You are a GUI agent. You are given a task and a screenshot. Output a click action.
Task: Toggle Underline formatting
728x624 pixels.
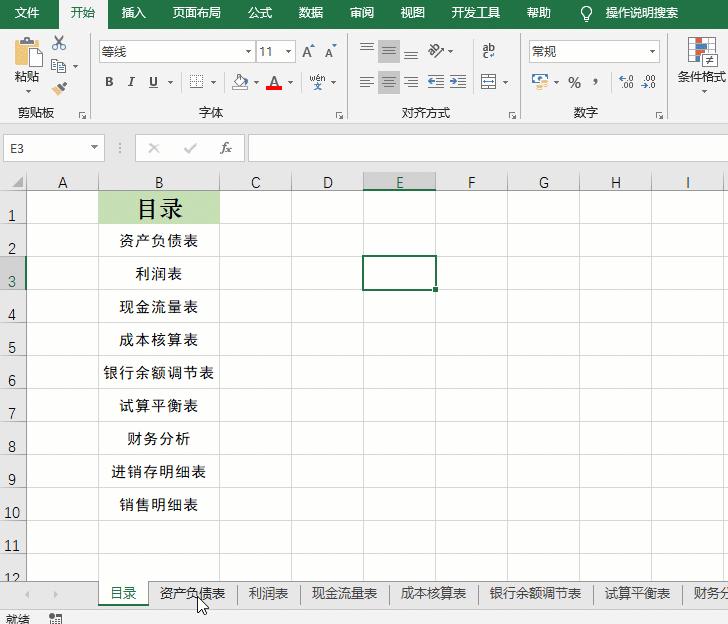pos(153,82)
